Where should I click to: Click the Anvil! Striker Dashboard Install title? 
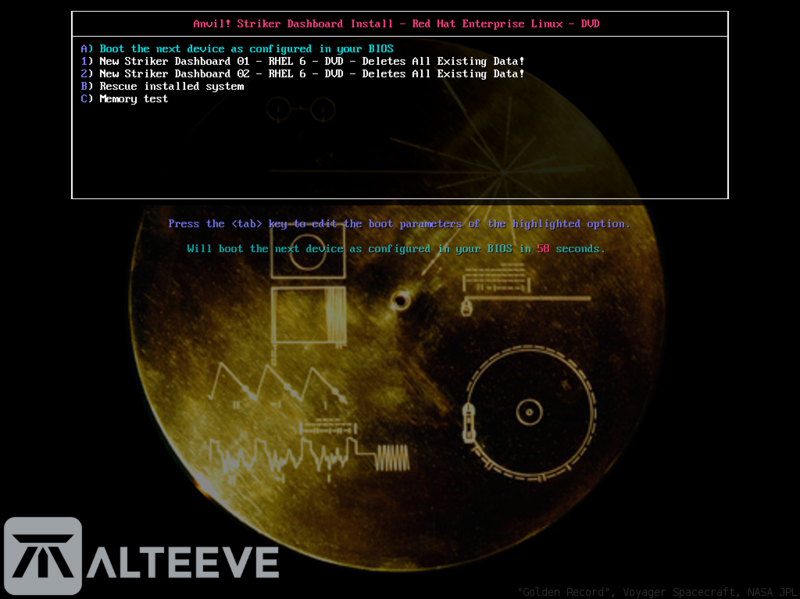coord(396,24)
